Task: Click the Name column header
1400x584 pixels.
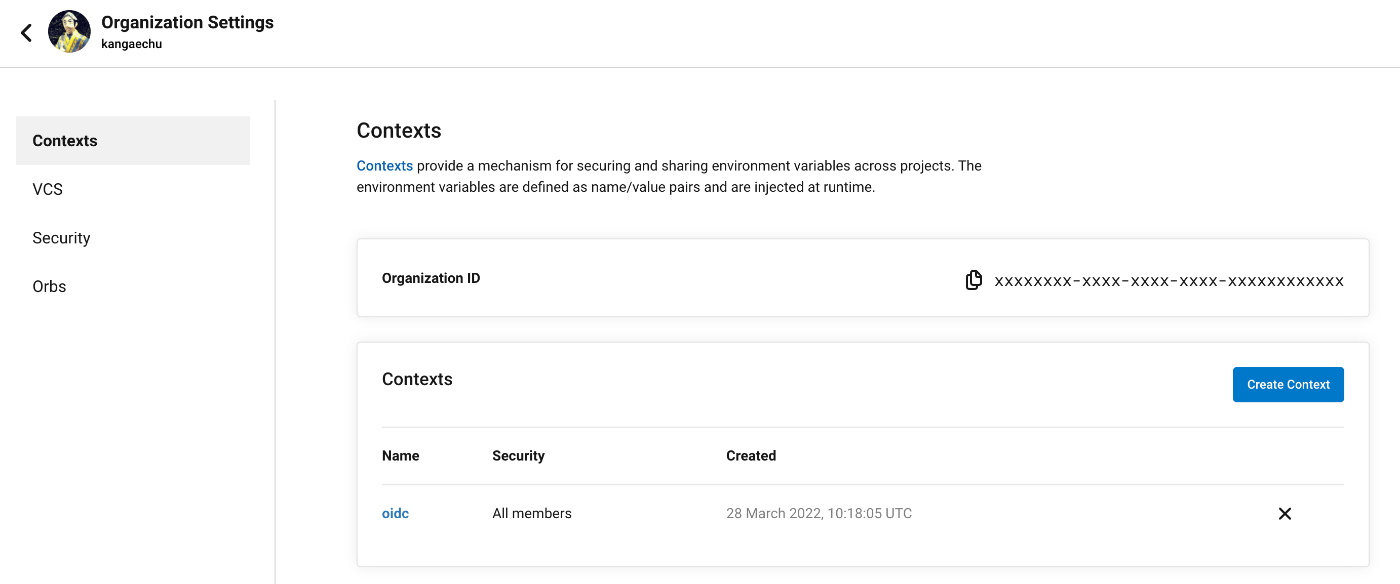Action: pos(400,456)
